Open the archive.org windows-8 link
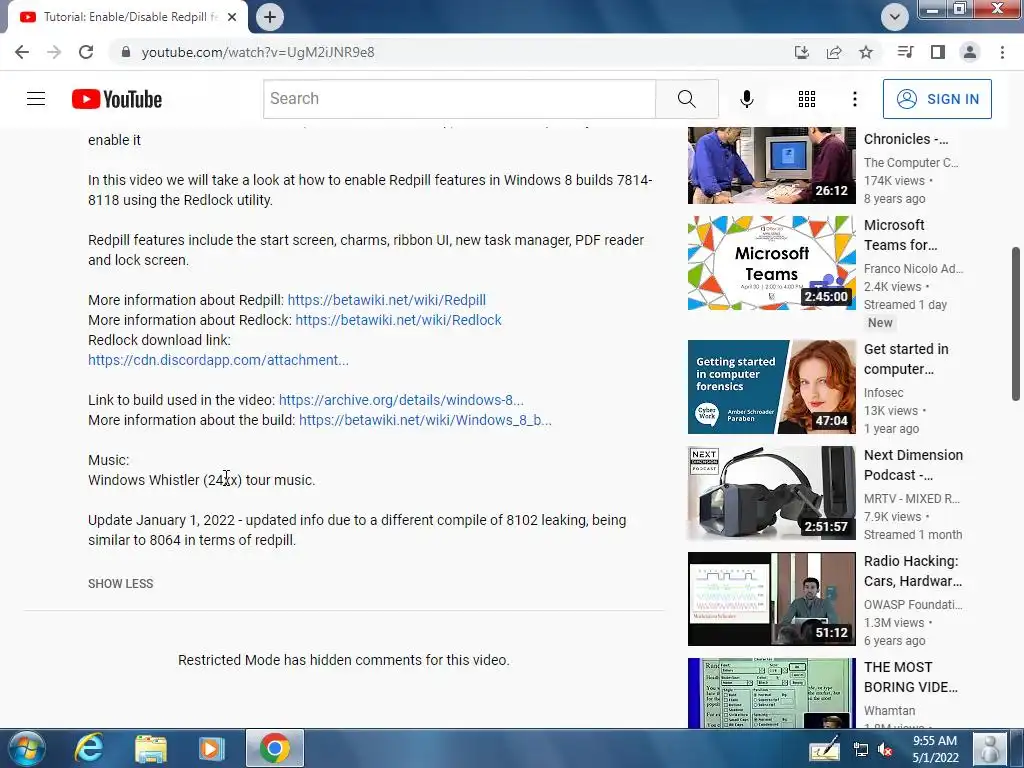Image resolution: width=1024 pixels, height=768 pixels. (401, 400)
